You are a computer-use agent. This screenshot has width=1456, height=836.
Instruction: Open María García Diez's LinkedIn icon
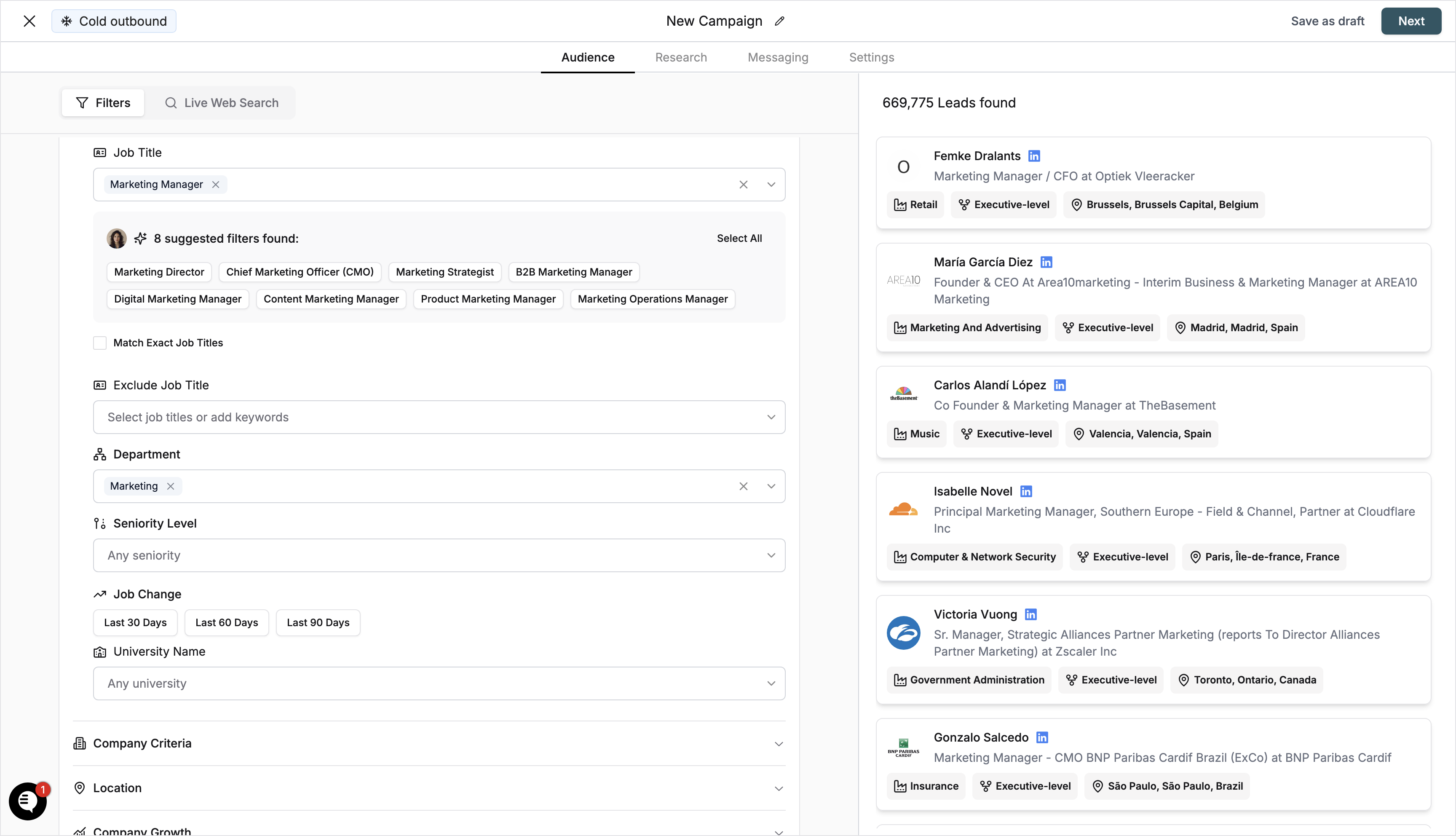[1046, 262]
